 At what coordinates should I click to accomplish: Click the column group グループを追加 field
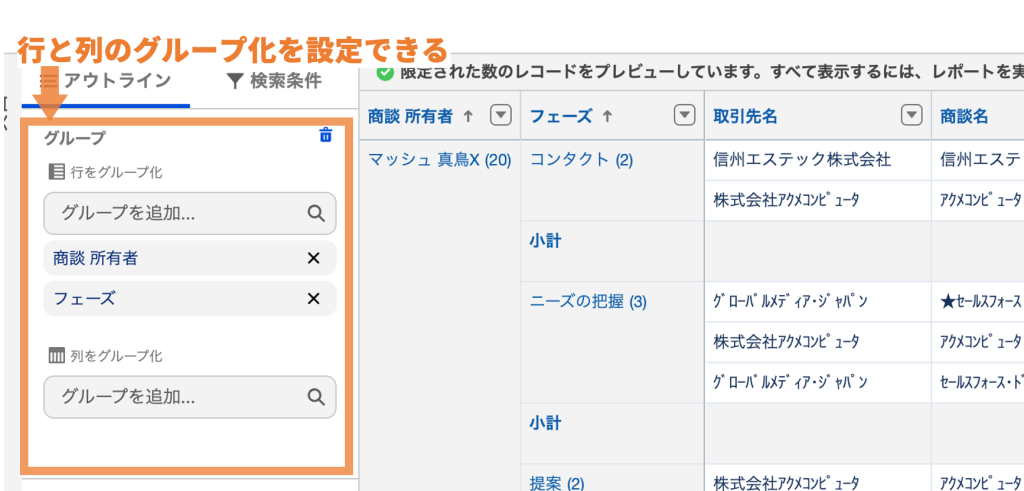click(x=190, y=397)
